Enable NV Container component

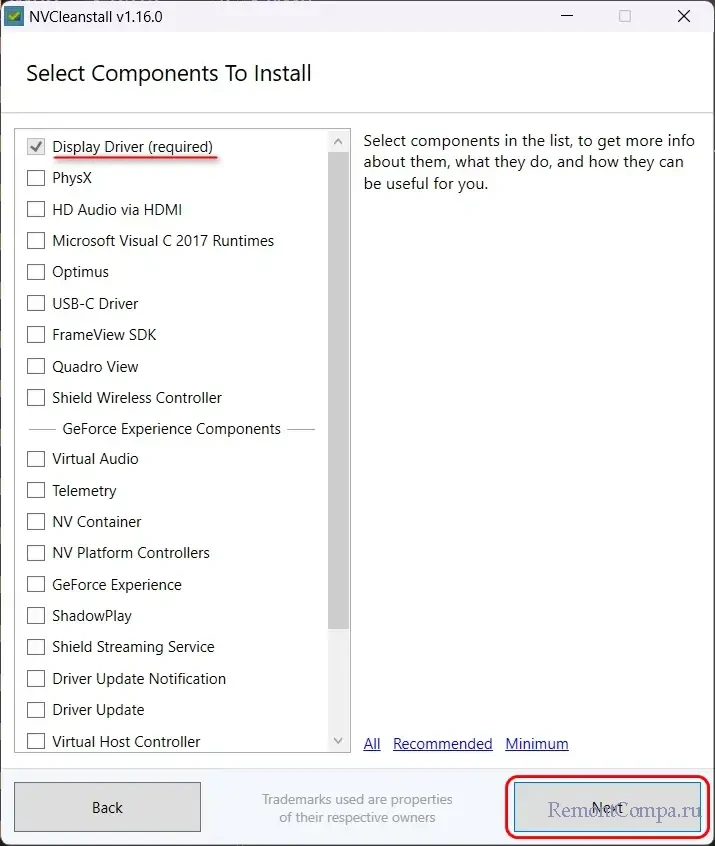coord(36,522)
